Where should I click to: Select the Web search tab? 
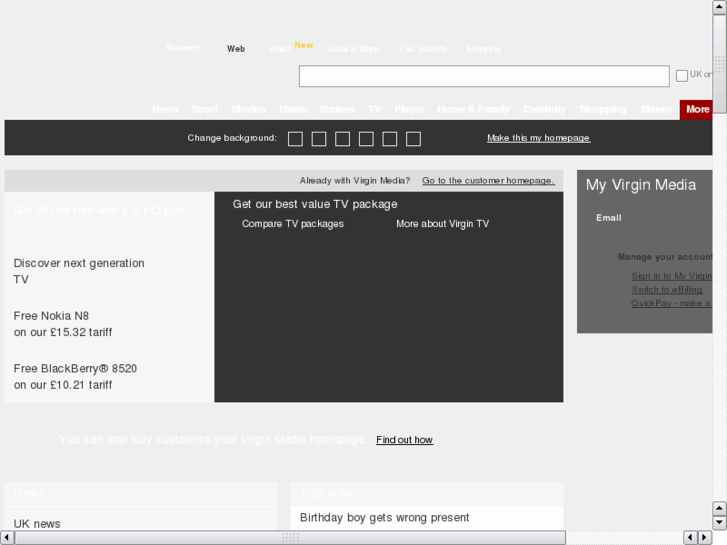236,49
